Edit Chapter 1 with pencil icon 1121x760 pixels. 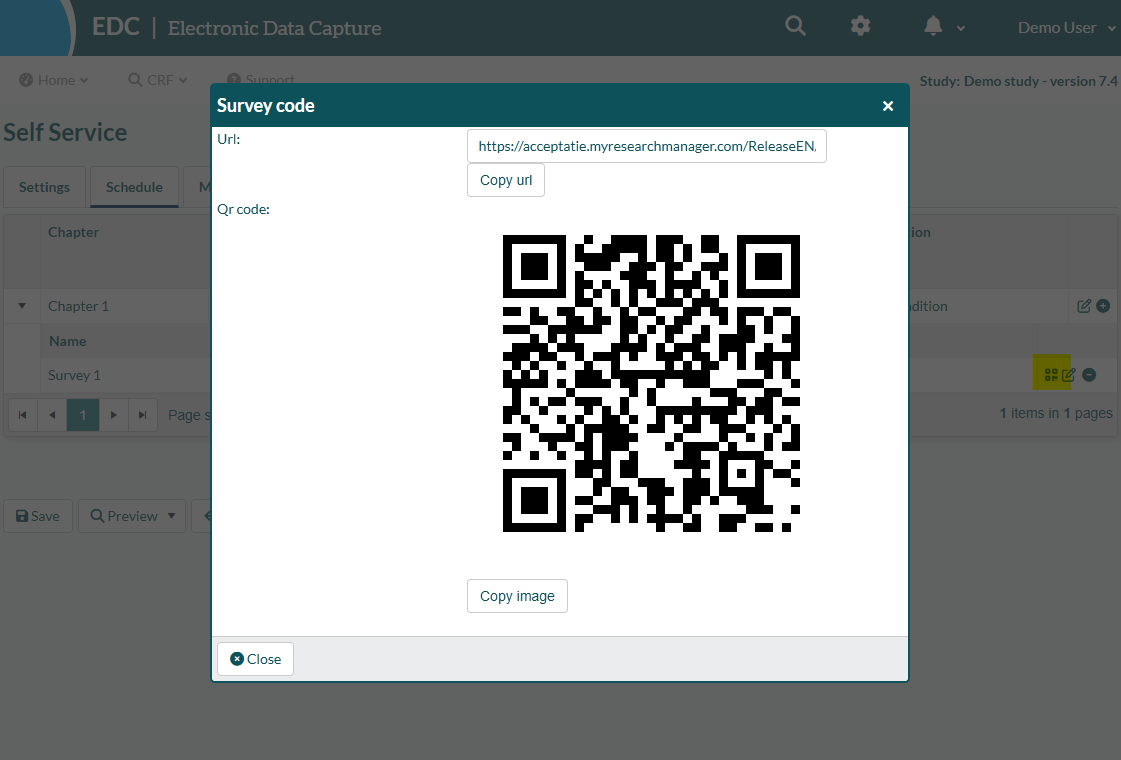click(1084, 306)
